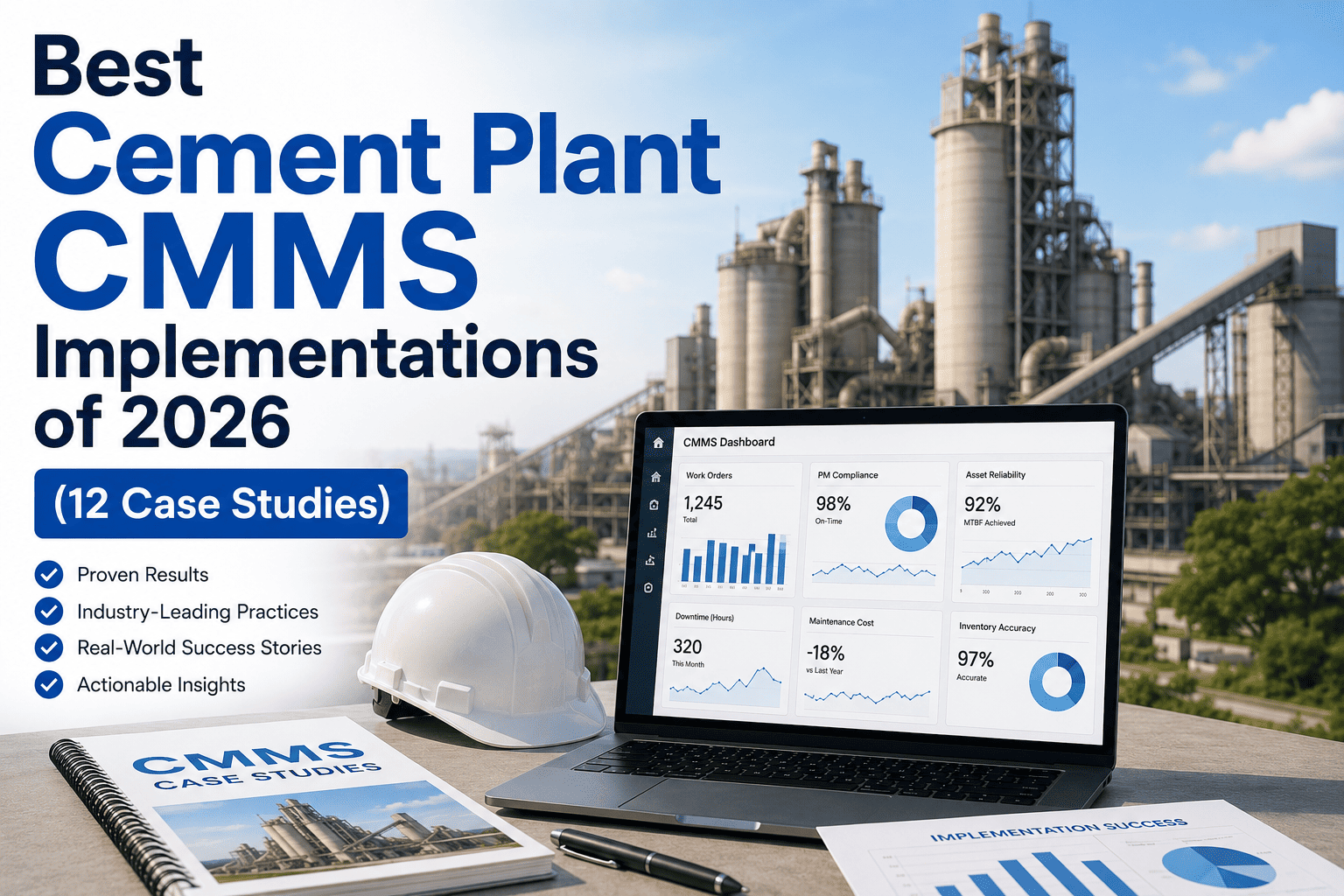Click the Inventory Accuracy heading
The height and width of the screenshot is (896, 1344).
coord(997,627)
